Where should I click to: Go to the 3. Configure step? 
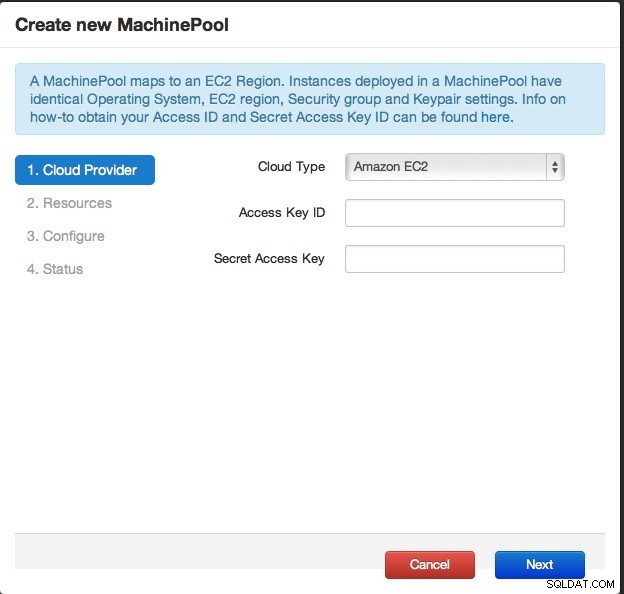[x=66, y=236]
